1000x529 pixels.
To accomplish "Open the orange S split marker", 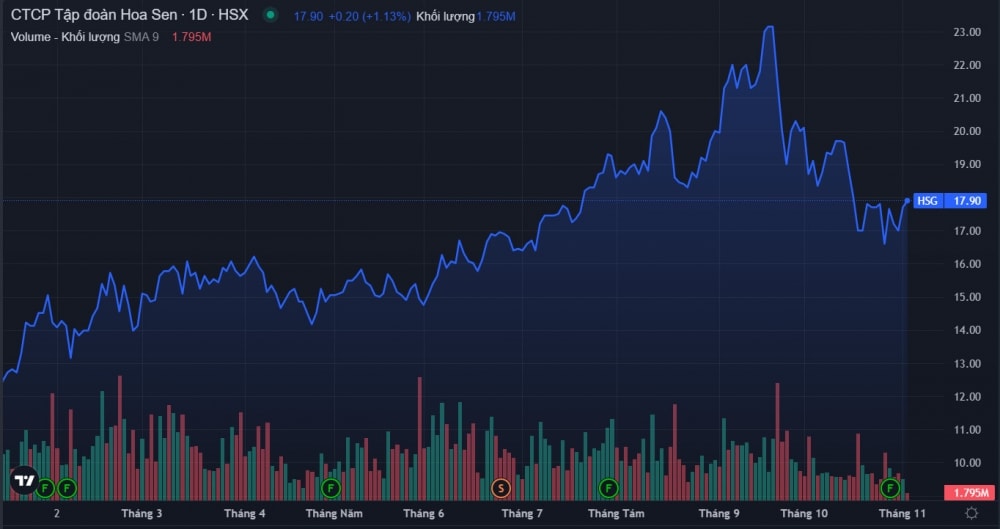I will 501,489.
